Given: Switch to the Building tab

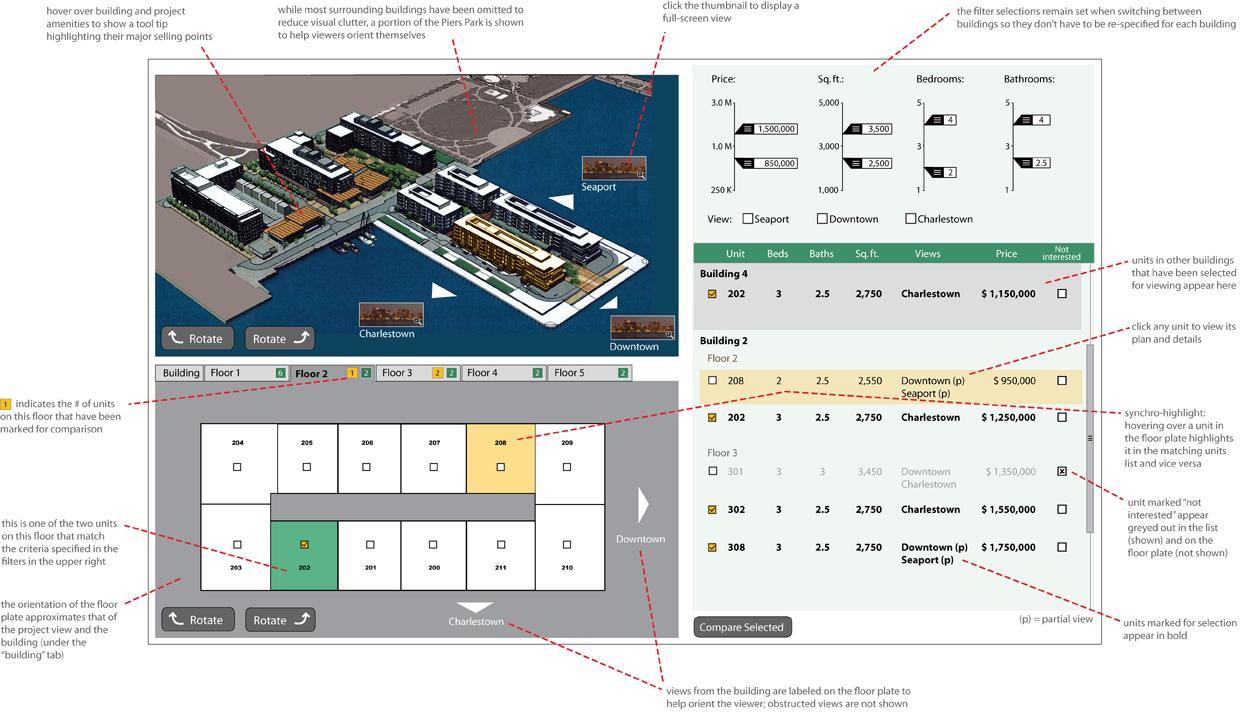Looking at the screenshot, I should coord(181,373).
